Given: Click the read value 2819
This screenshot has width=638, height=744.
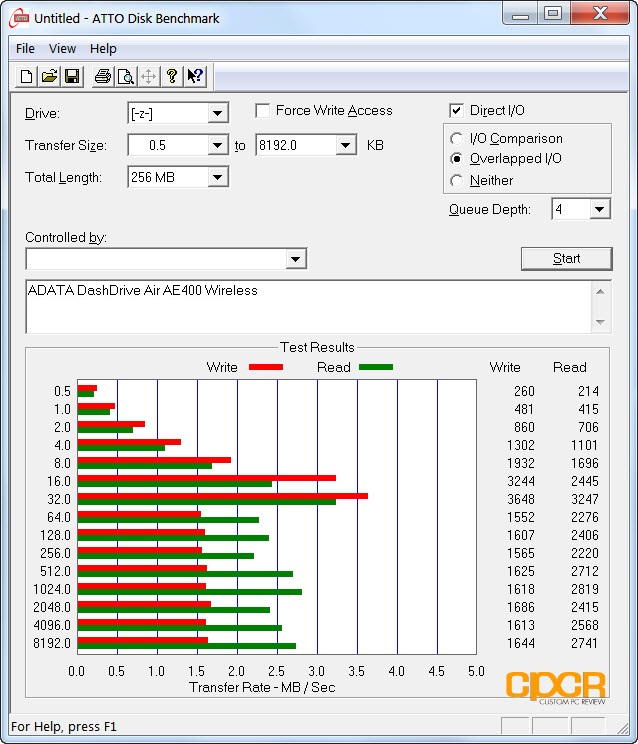Looking at the screenshot, I should [585, 589].
